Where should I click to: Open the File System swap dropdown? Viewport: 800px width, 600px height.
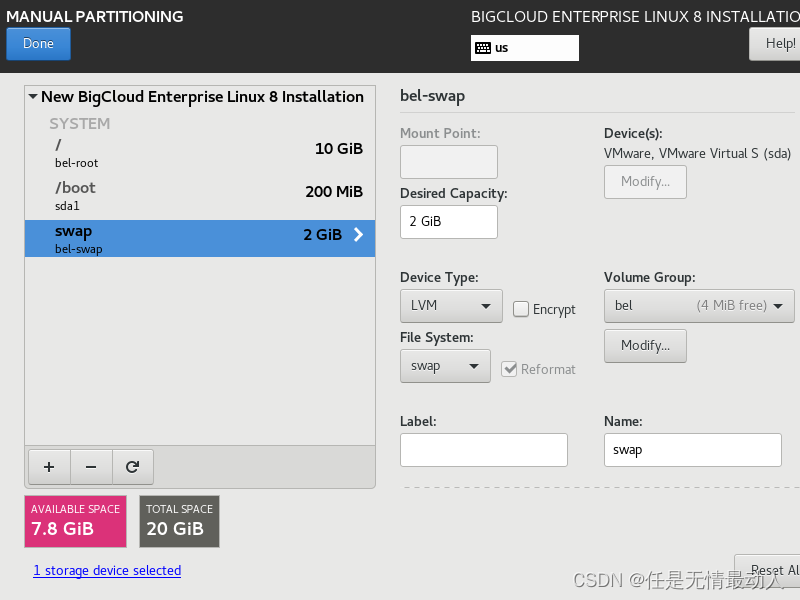(445, 366)
